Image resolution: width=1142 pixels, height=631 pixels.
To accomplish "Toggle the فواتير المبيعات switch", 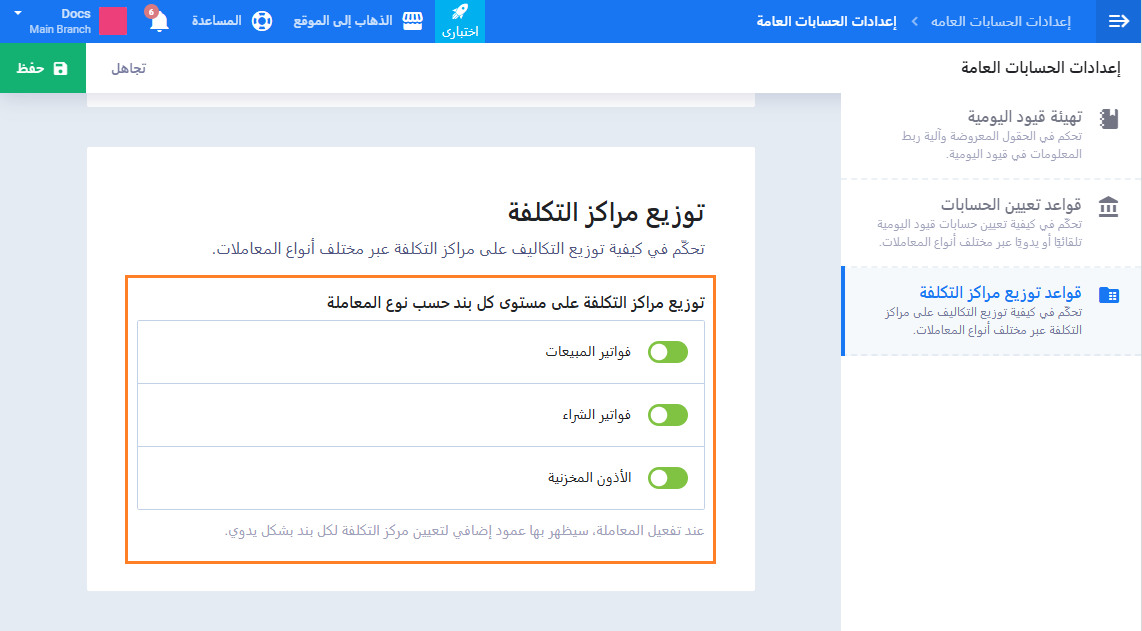I will [668, 352].
